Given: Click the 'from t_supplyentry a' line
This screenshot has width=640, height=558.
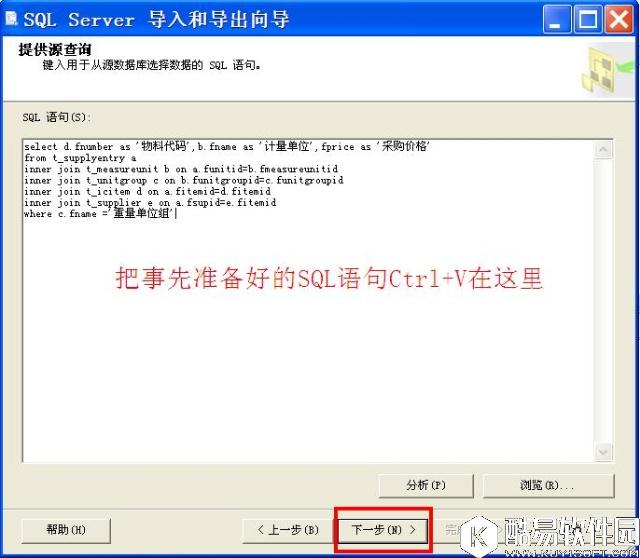Looking at the screenshot, I should 80,158.
